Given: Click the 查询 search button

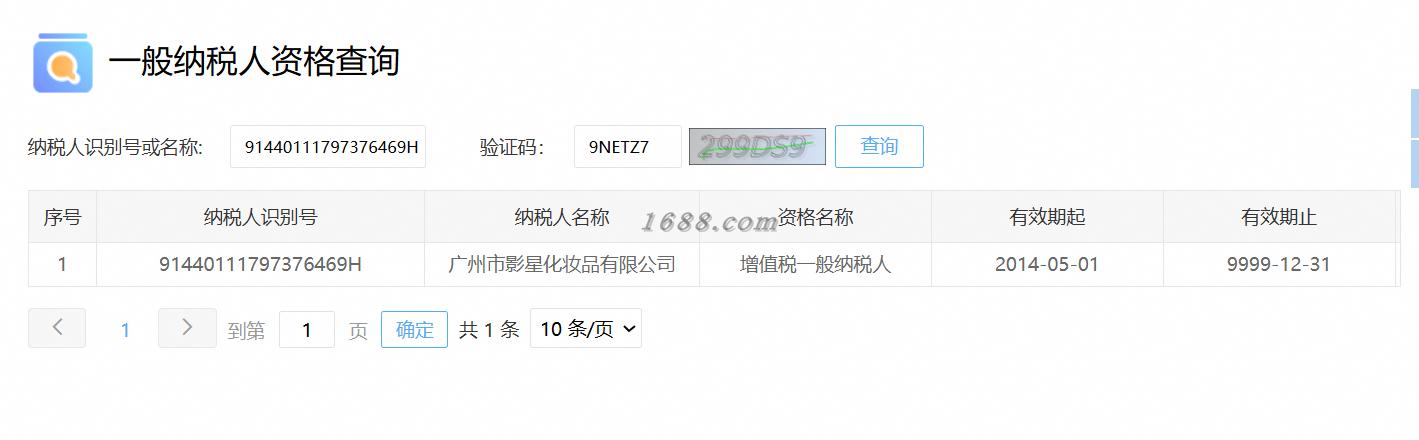Looking at the screenshot, I should tap(879, 146).
